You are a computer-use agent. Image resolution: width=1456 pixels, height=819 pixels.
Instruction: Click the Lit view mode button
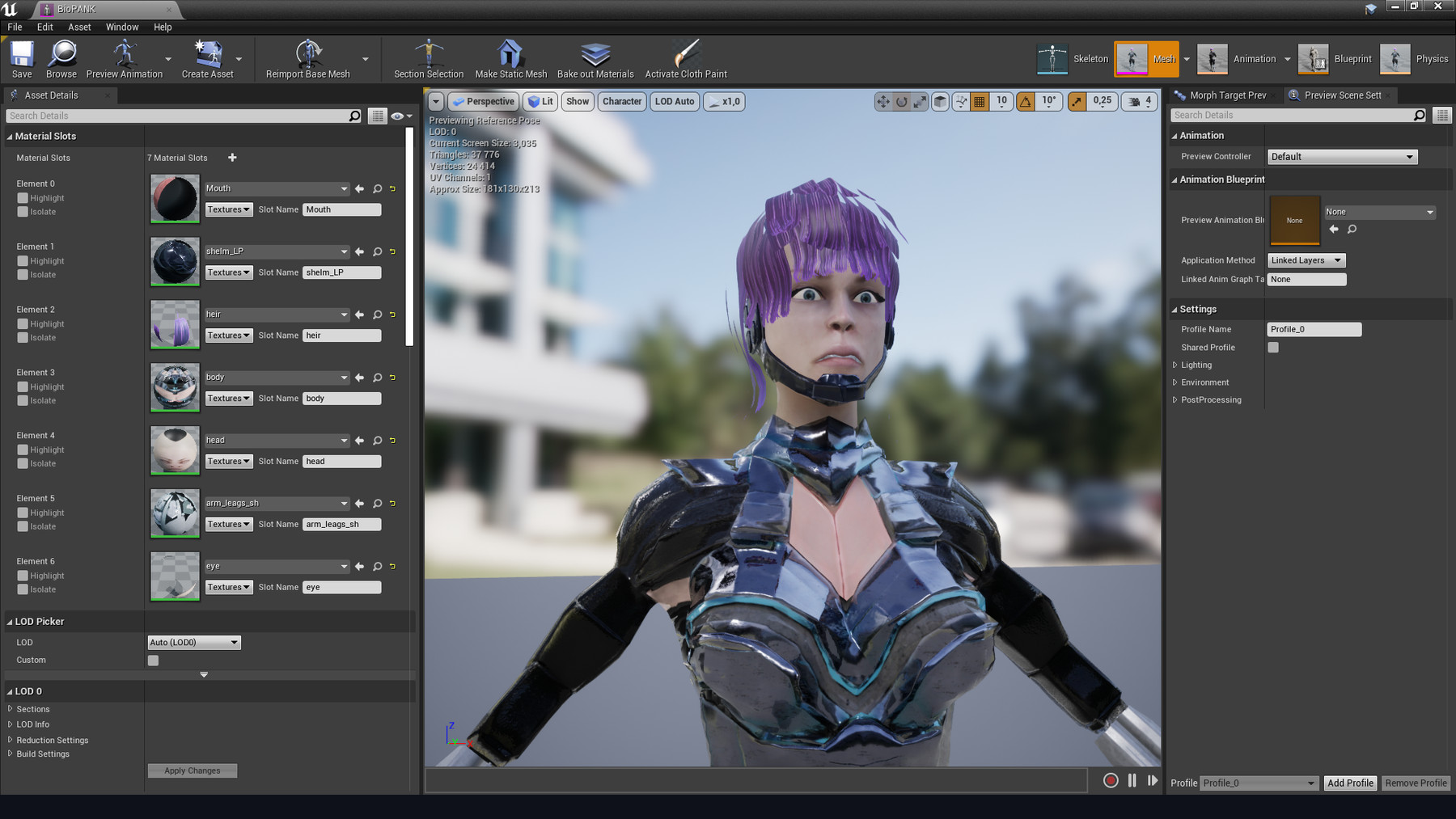point(540,102)
